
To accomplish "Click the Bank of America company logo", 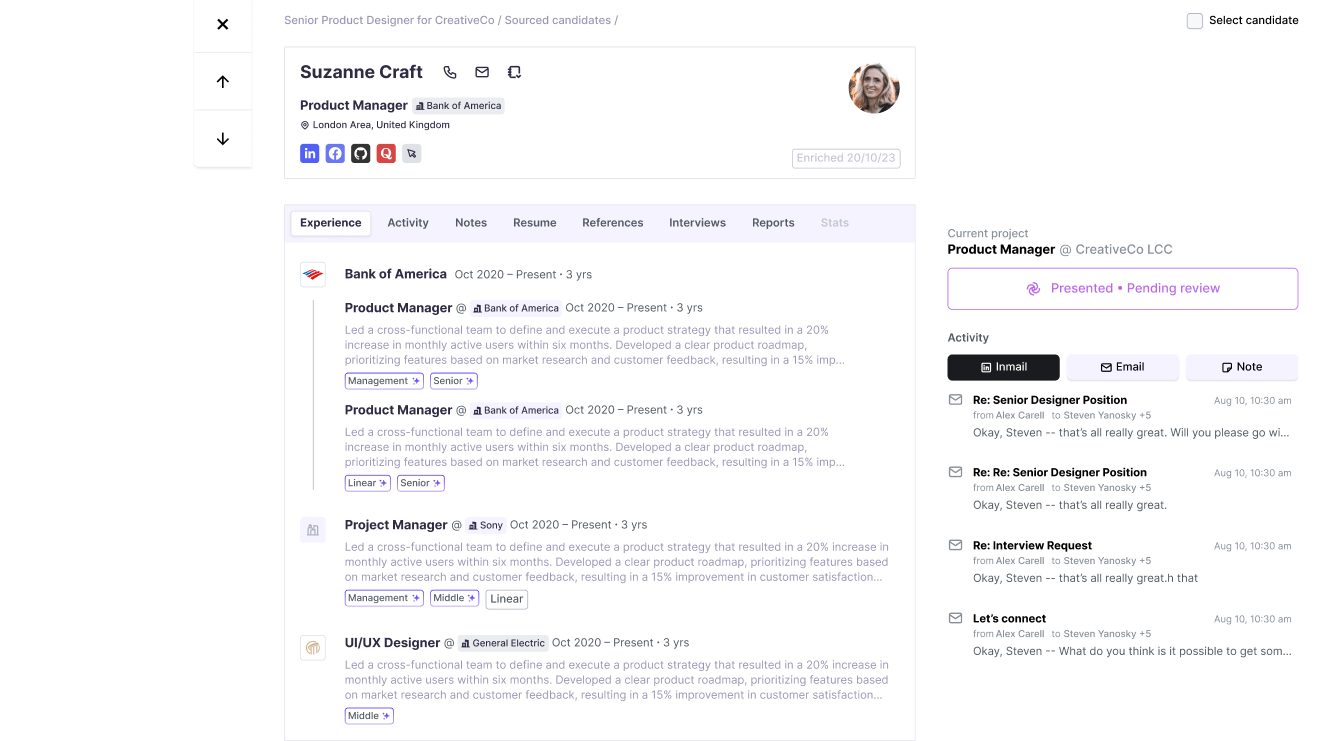I will [x=313, y=274].
